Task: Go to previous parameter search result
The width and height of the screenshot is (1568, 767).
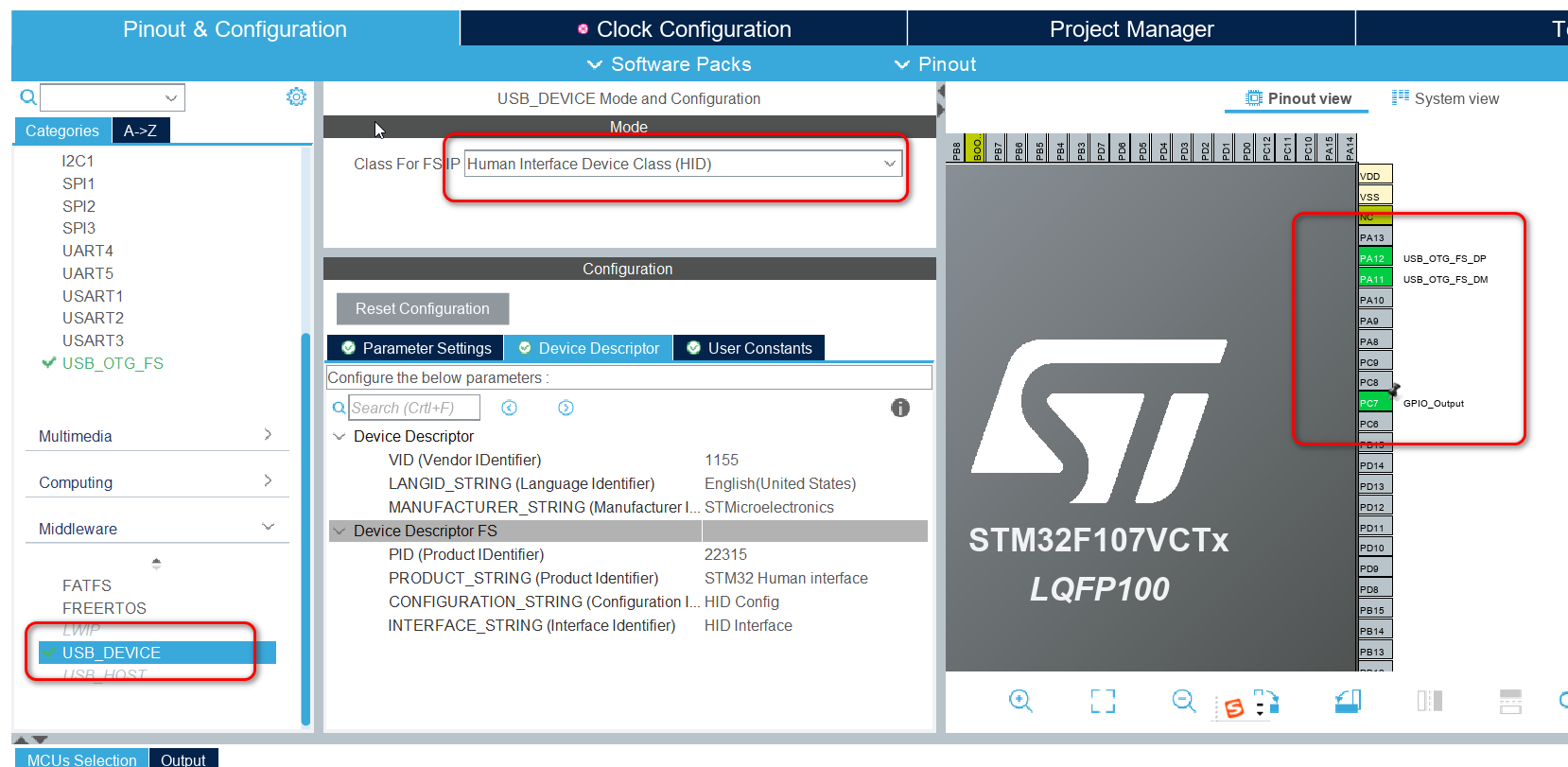Action: click(509, 408)
